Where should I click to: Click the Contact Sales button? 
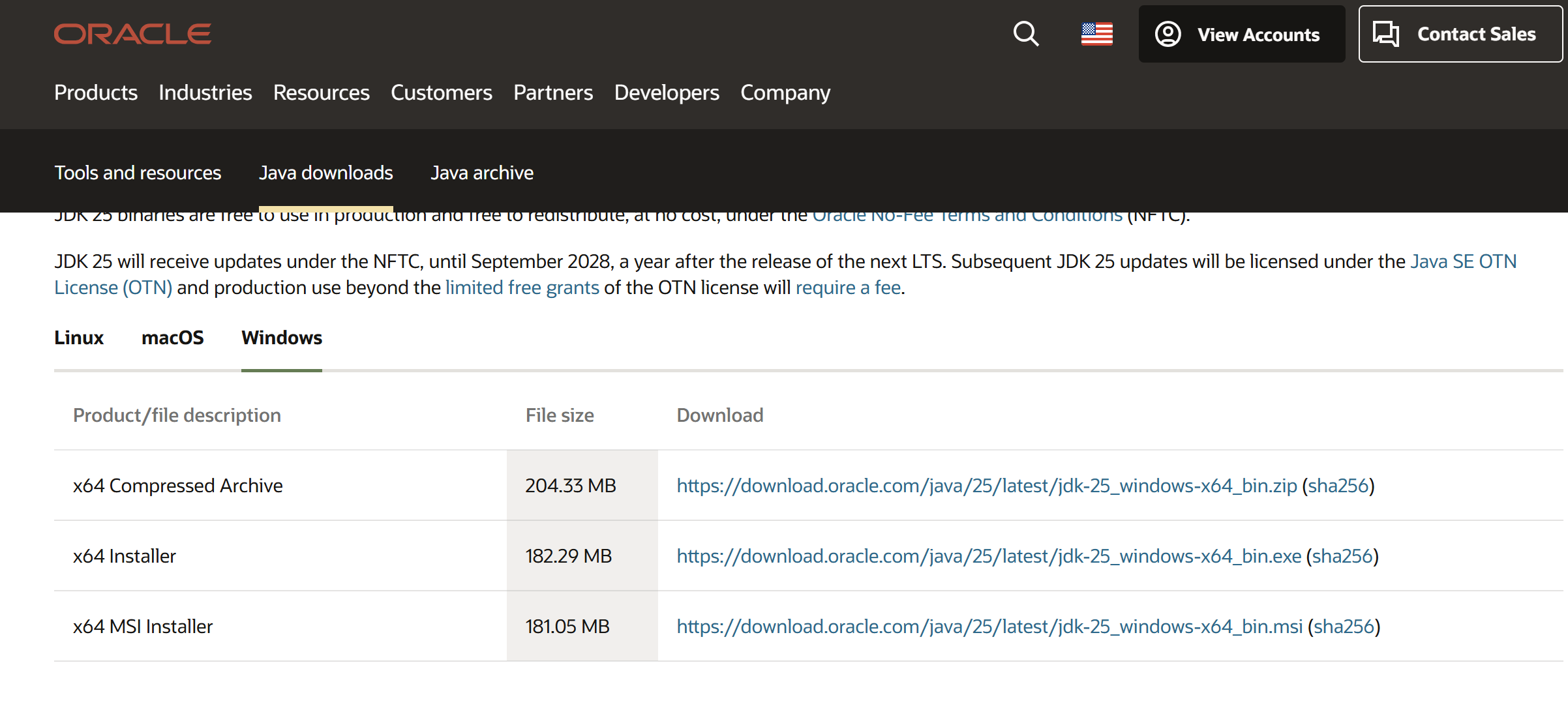coord(1460,34)
